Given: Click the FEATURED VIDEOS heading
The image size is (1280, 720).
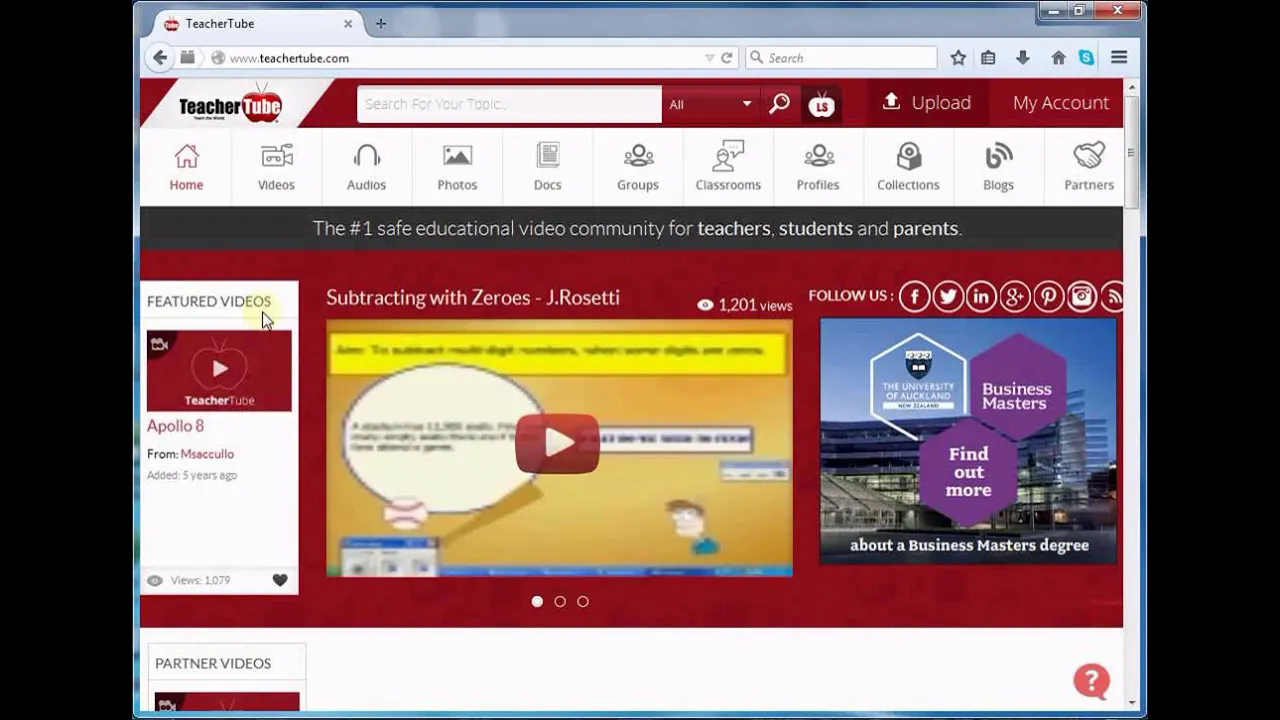Looking at the screenshot, I should pos(209,301).
